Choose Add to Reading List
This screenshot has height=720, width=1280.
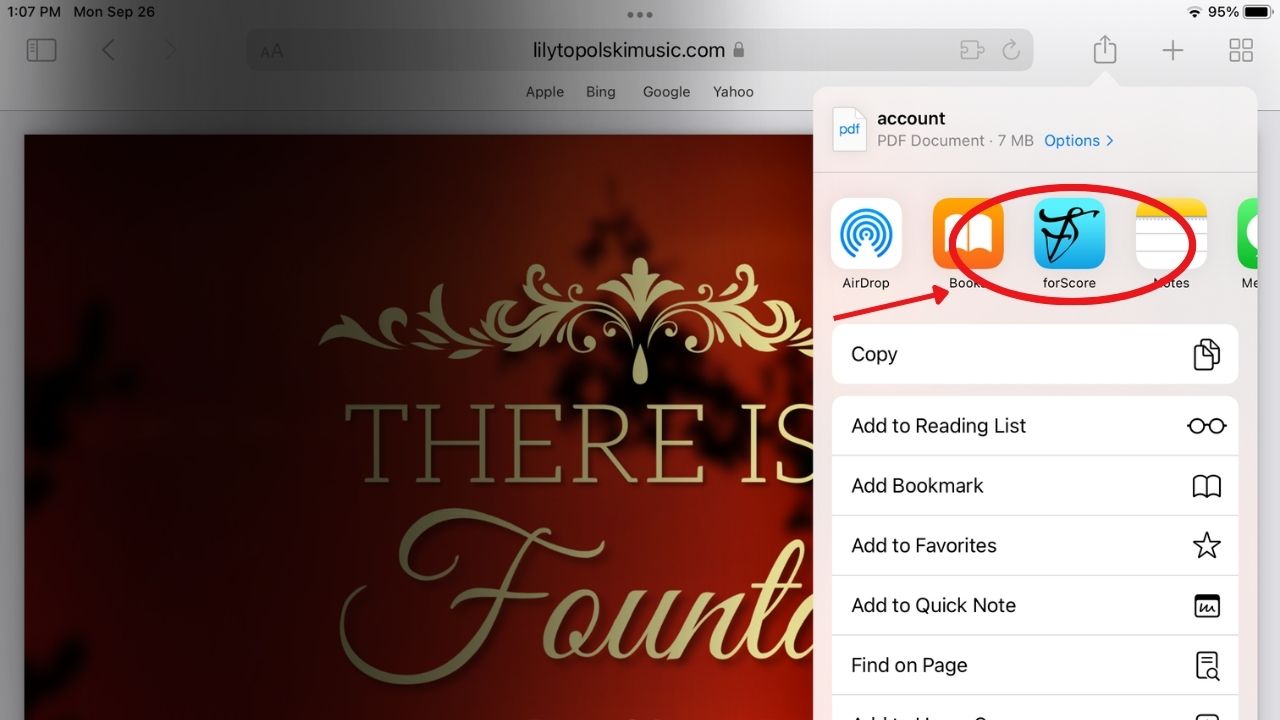click(1035, 426)
